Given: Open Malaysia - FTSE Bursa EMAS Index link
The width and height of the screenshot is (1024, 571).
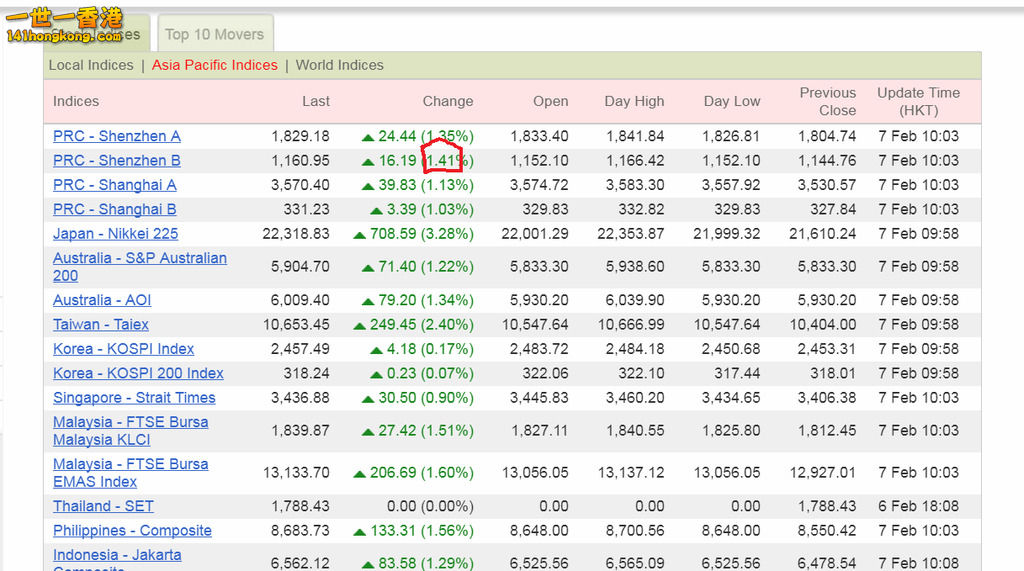Looking at the screenshot, I should point(131,472).
